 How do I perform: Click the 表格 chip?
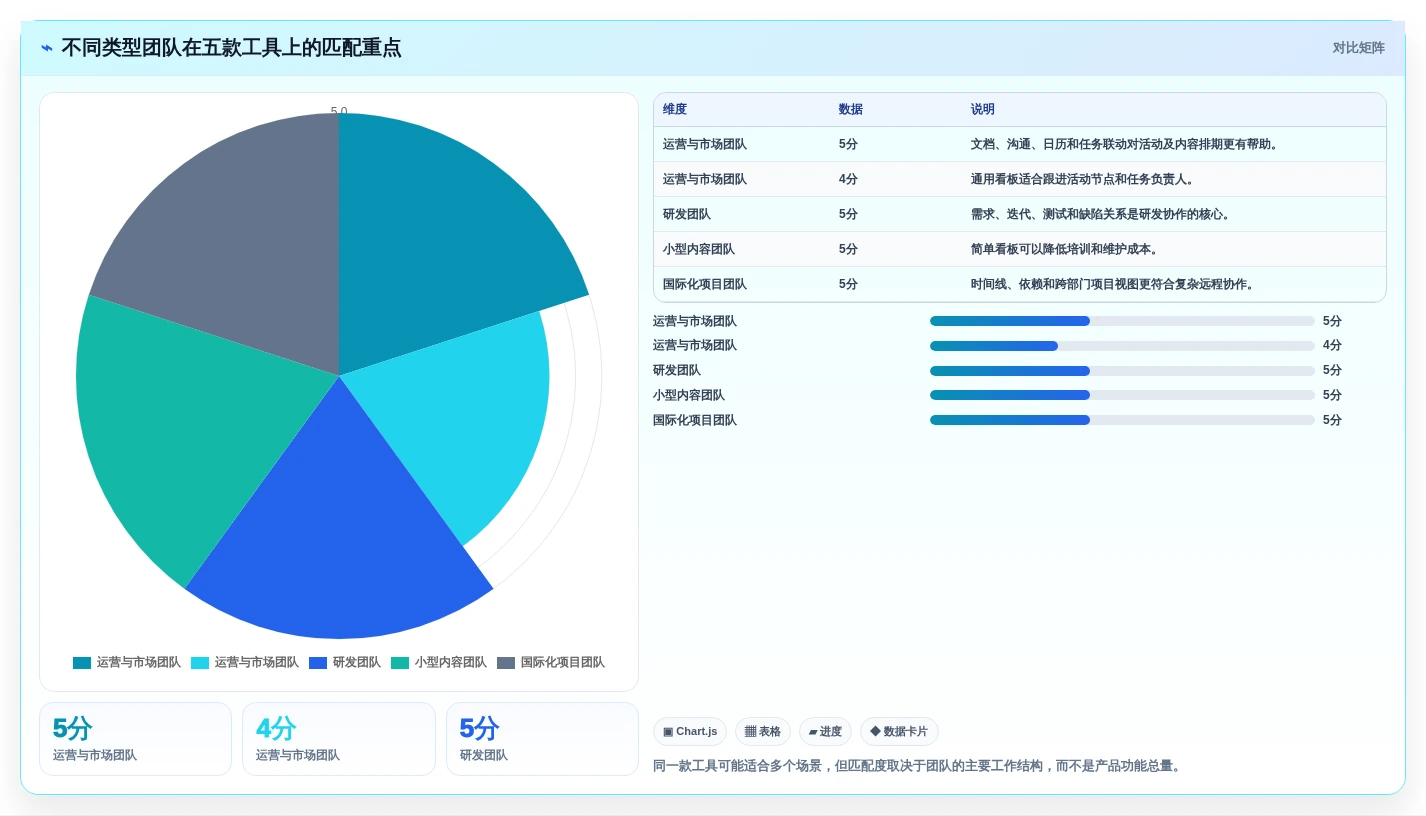tap(763, 732)
